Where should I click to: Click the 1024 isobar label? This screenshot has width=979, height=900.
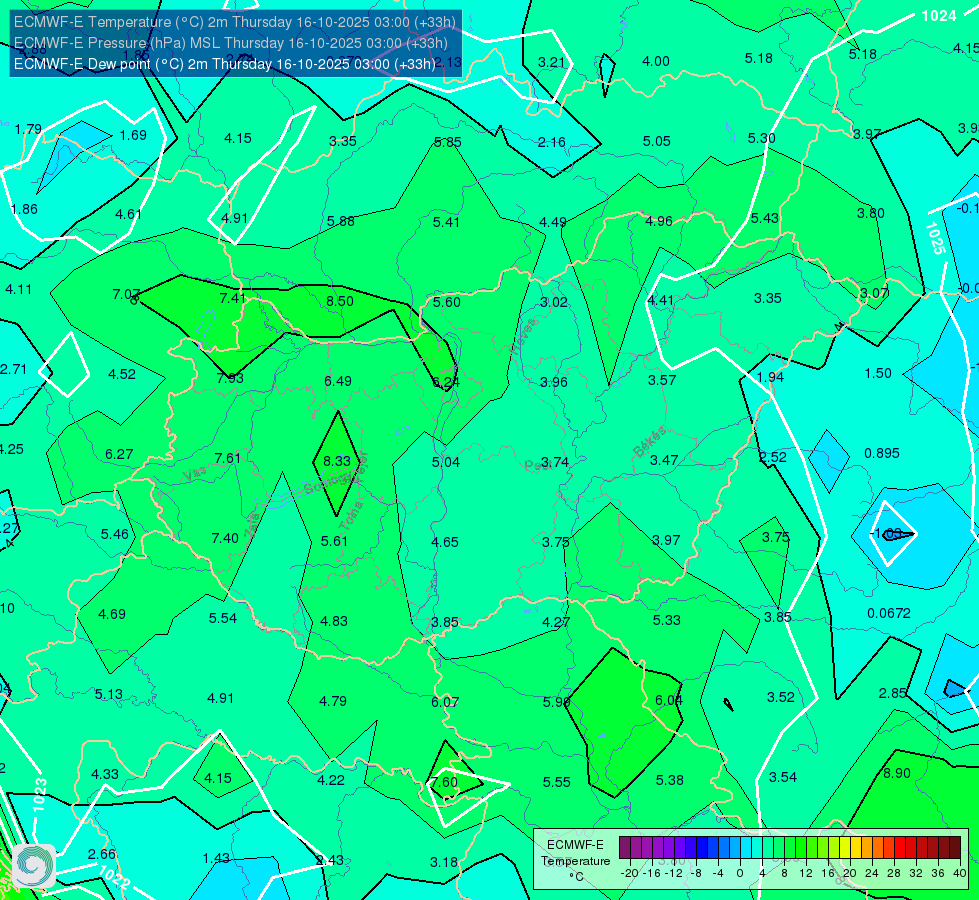939,16
